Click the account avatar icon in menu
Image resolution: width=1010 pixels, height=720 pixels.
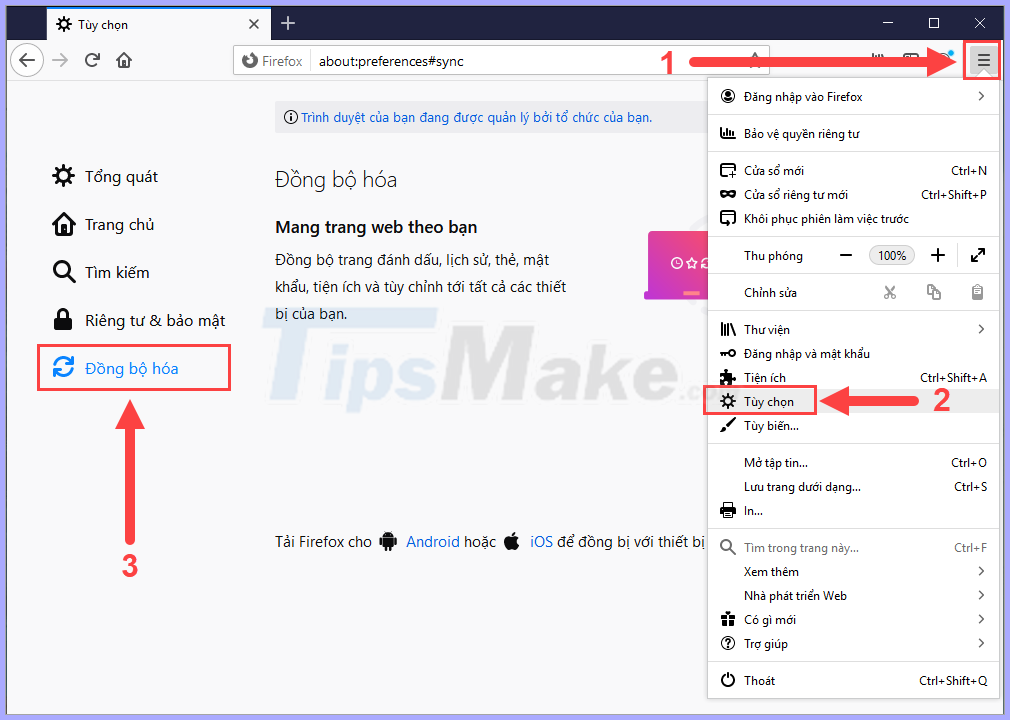click(728, 96)
